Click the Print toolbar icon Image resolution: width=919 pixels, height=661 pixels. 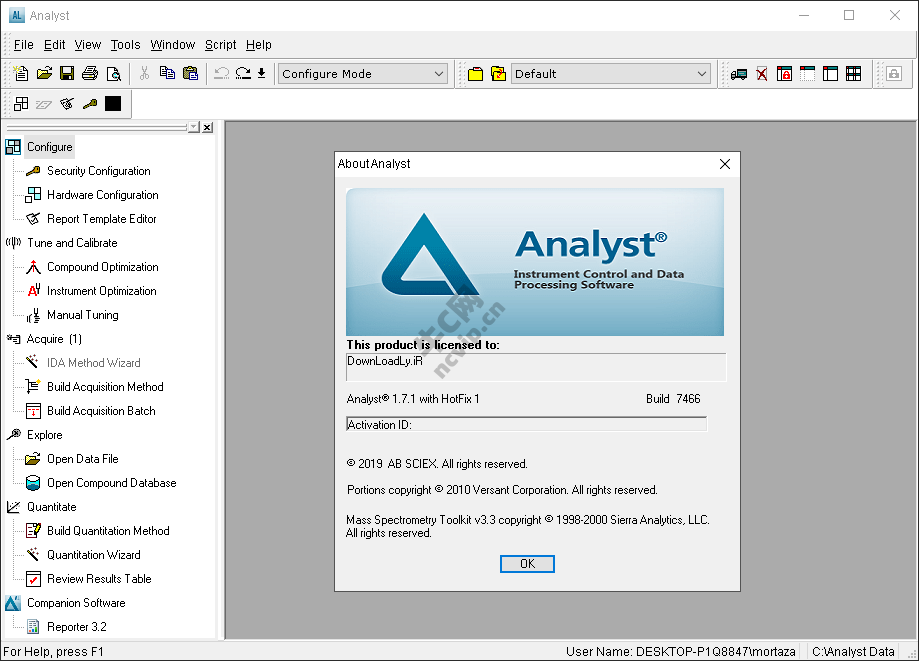tap(90, 73)
